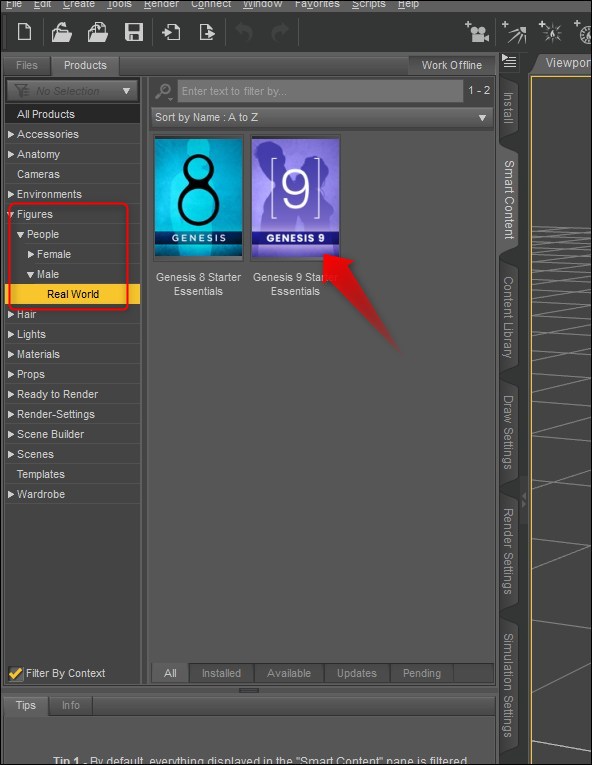Expand the Render-Settings category
592x765 pixels.
pyautogui.click(x=11, y=414)
